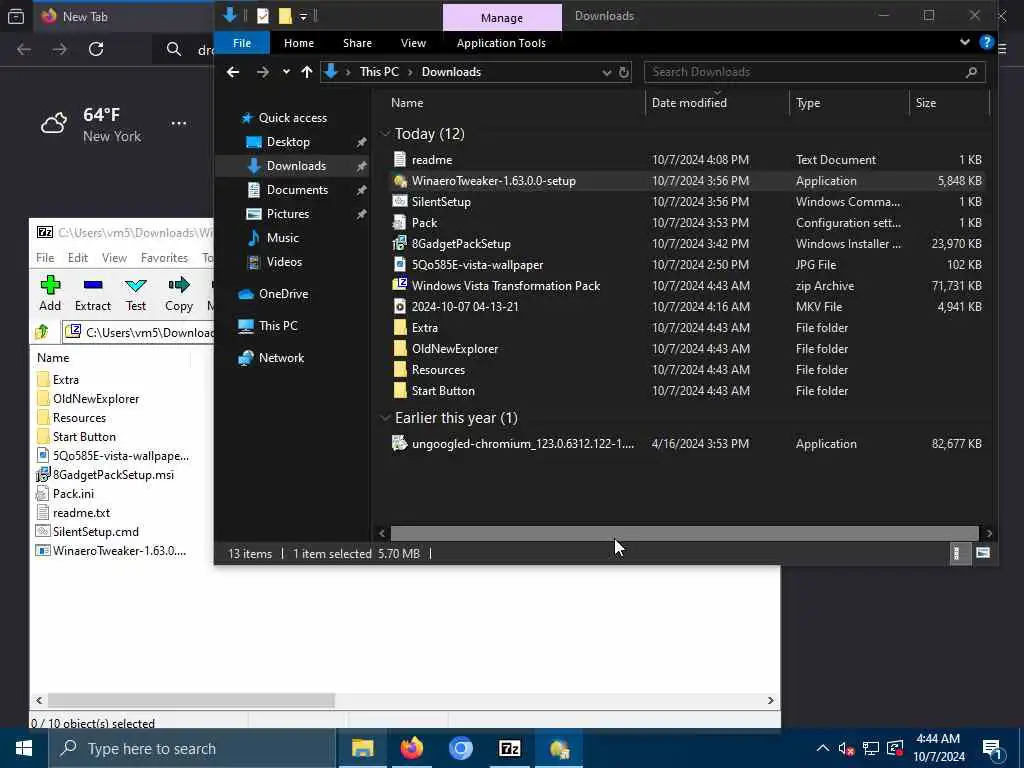
Task: Click the Test button in 7-Zip
Action: [136, 293]
